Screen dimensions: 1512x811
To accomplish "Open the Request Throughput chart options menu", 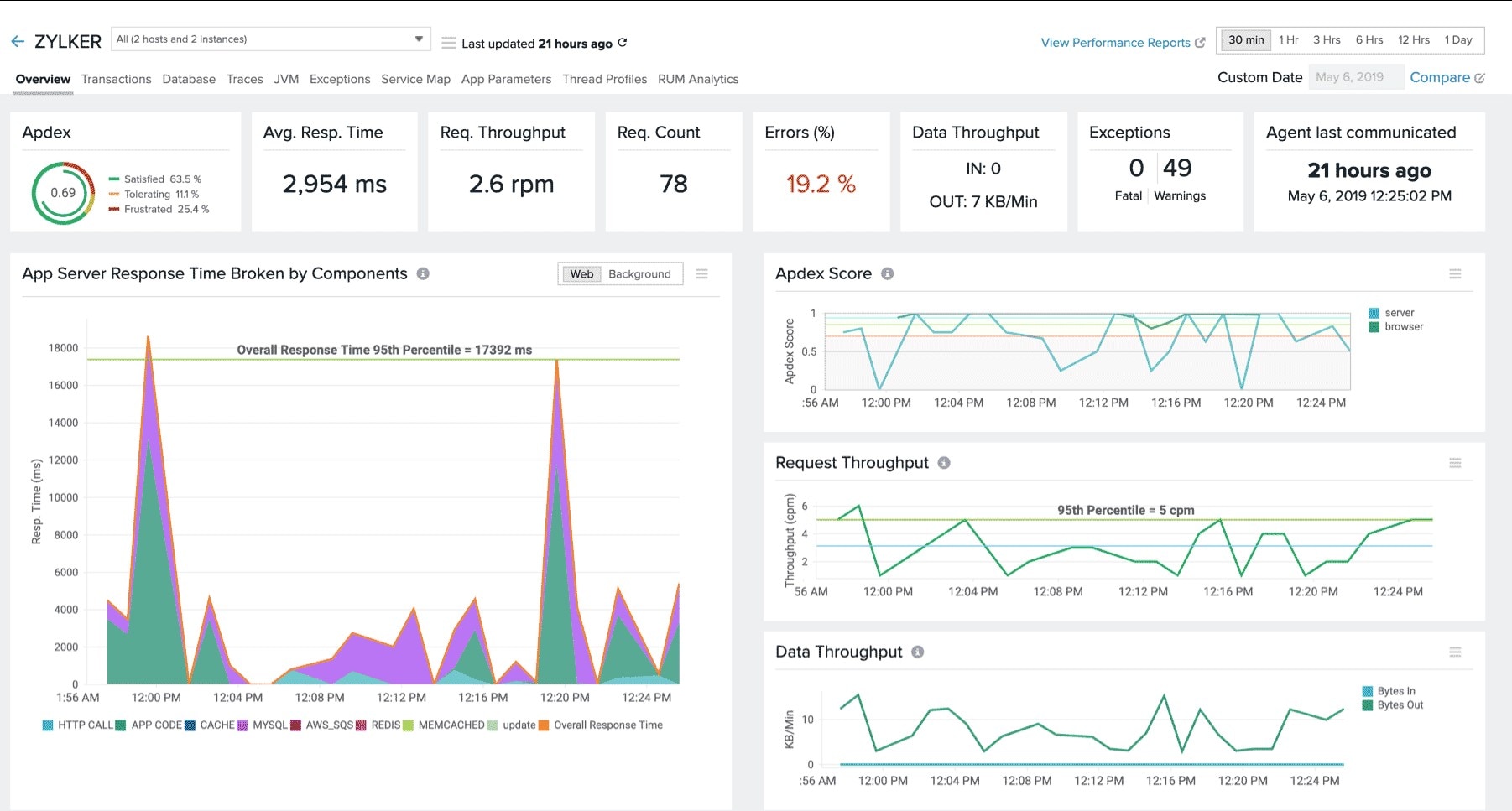I will (1455, 463).
